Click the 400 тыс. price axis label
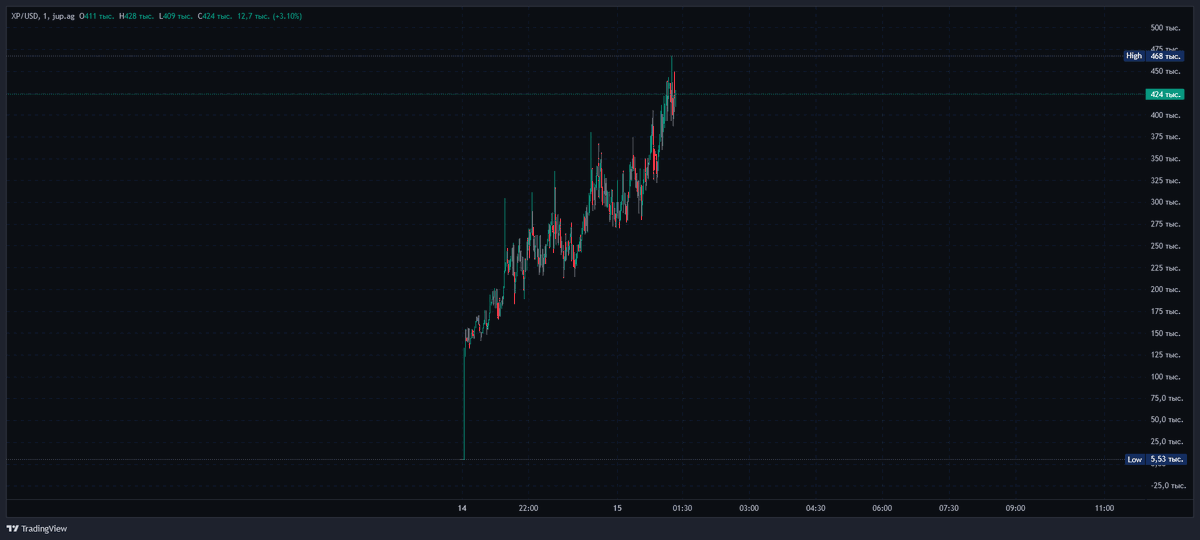This screenshot has width=1200, height=540. pyautogui.click(x=1166, y=115)
